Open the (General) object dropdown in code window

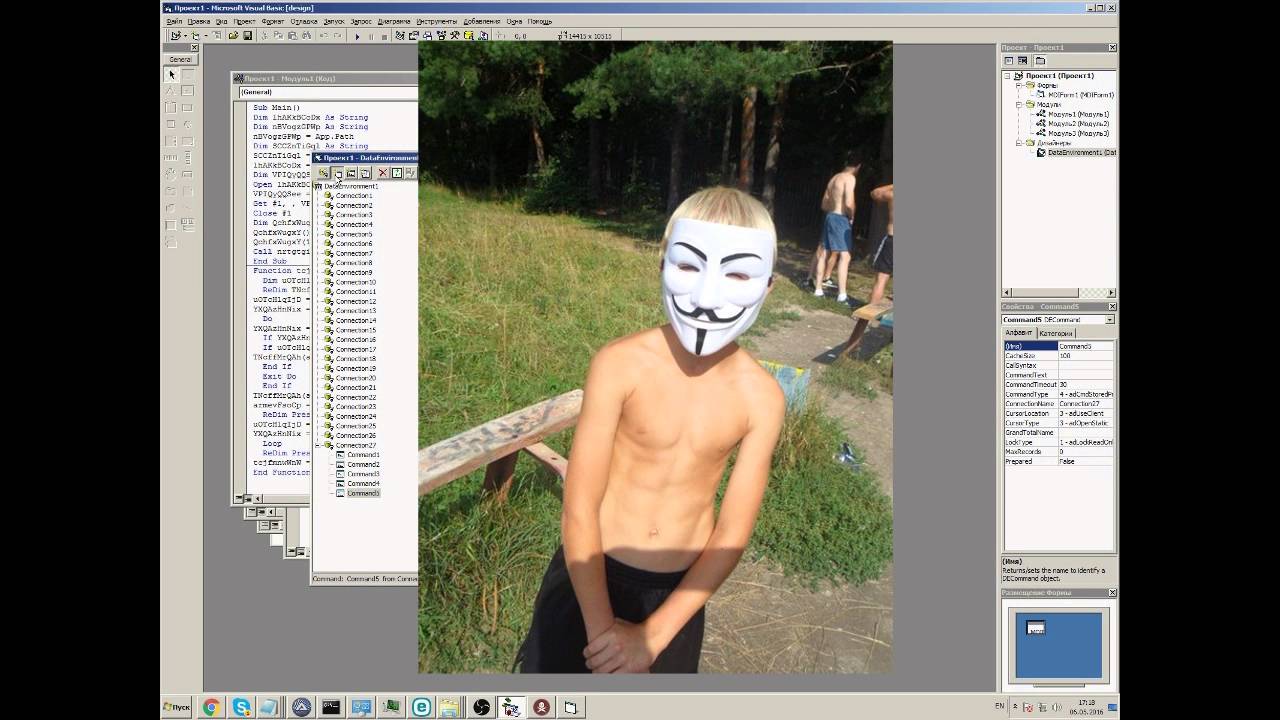point(328,92)
